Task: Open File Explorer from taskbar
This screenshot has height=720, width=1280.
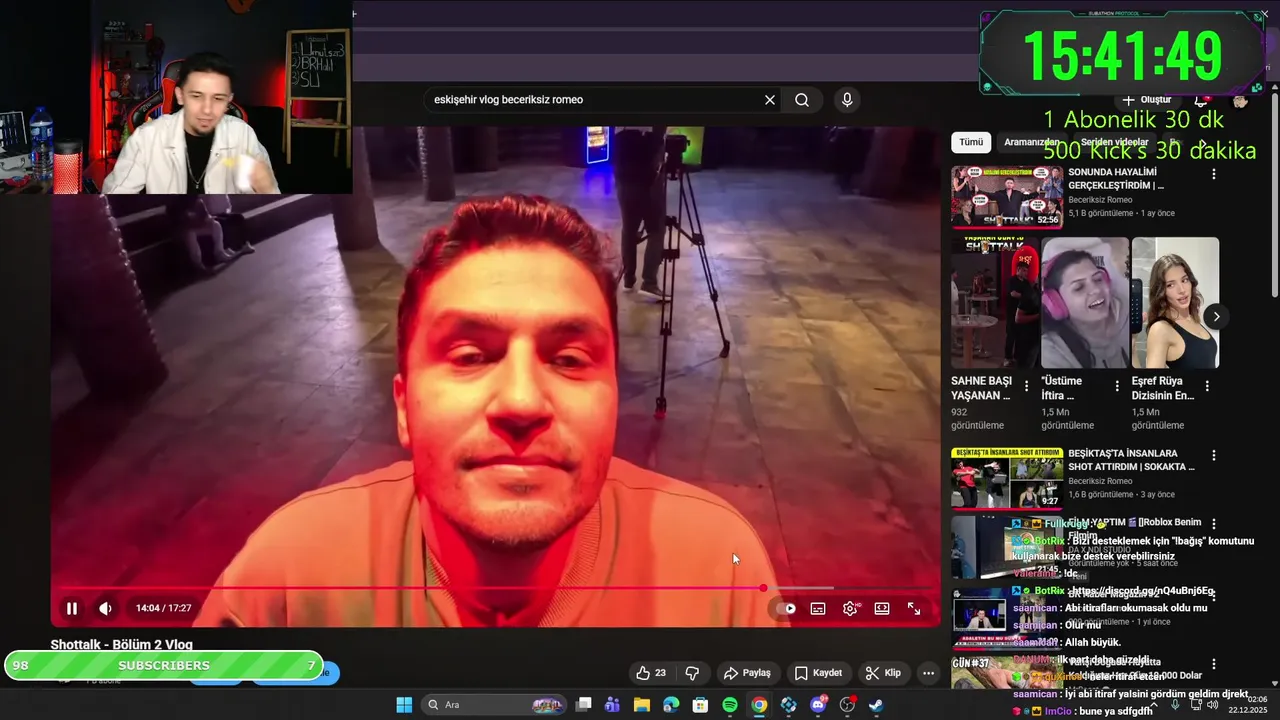Action: (641, 705)
